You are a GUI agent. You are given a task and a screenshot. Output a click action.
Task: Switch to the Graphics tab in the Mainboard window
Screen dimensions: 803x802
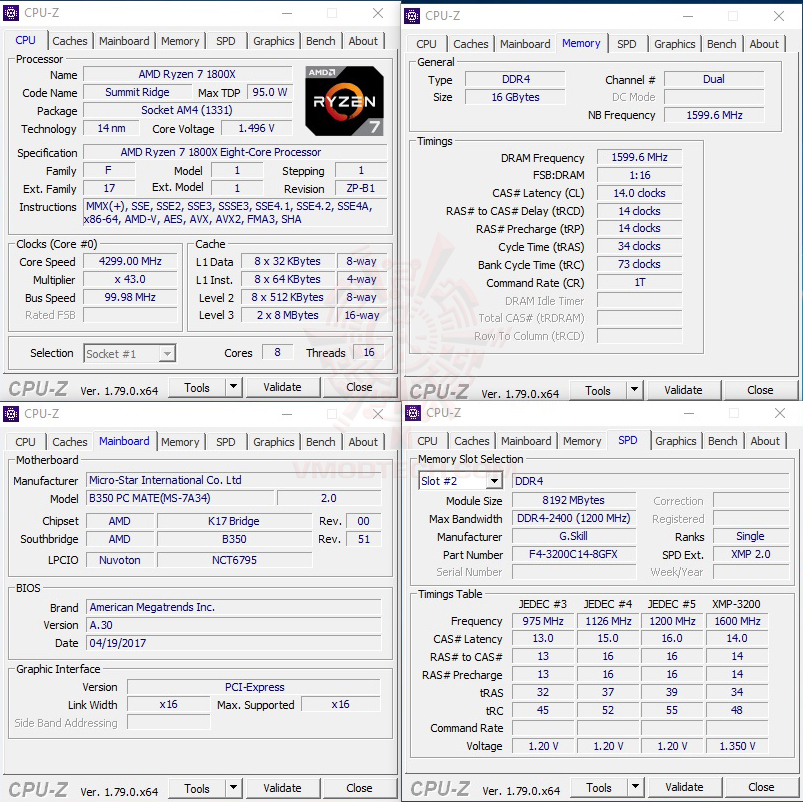point(273,442)
